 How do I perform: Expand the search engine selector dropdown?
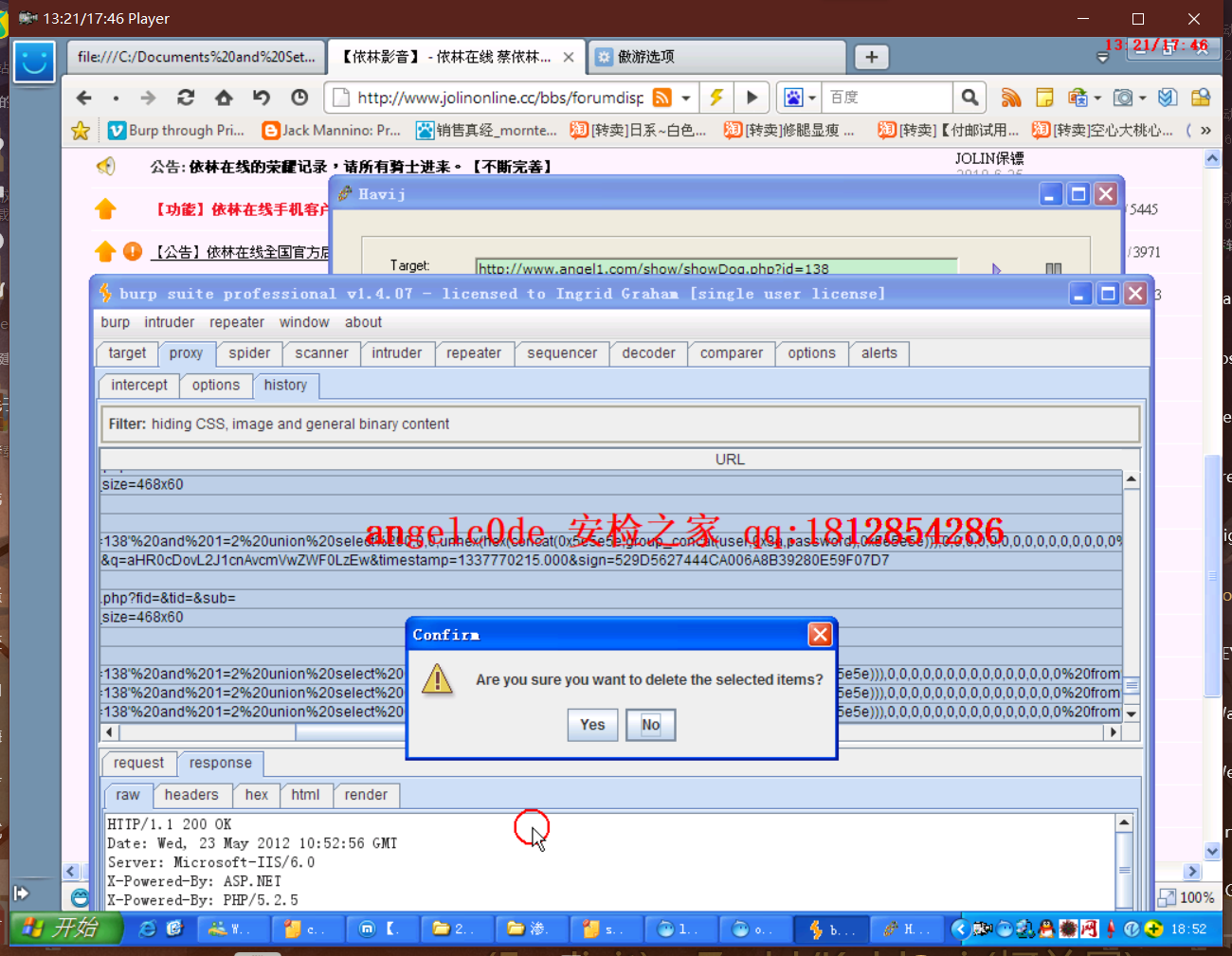tap(812, 98)
